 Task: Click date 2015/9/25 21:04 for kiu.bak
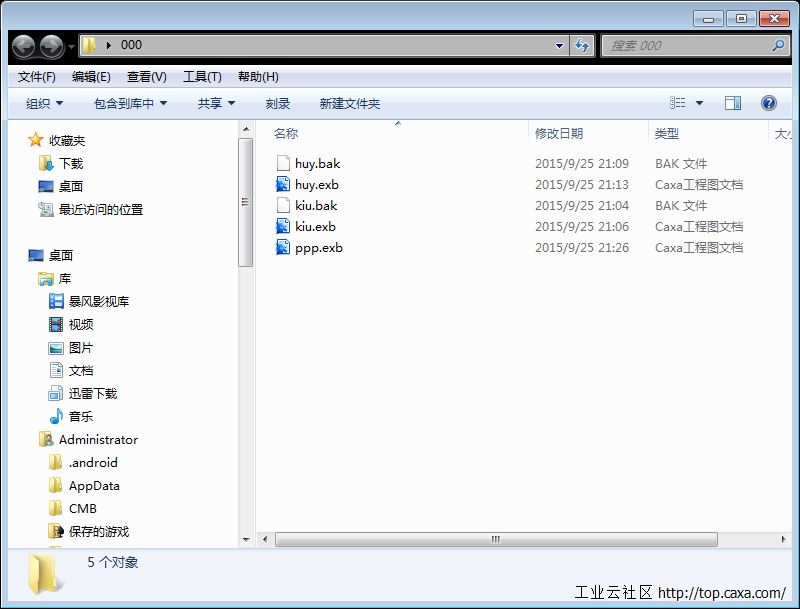point(582,206)
